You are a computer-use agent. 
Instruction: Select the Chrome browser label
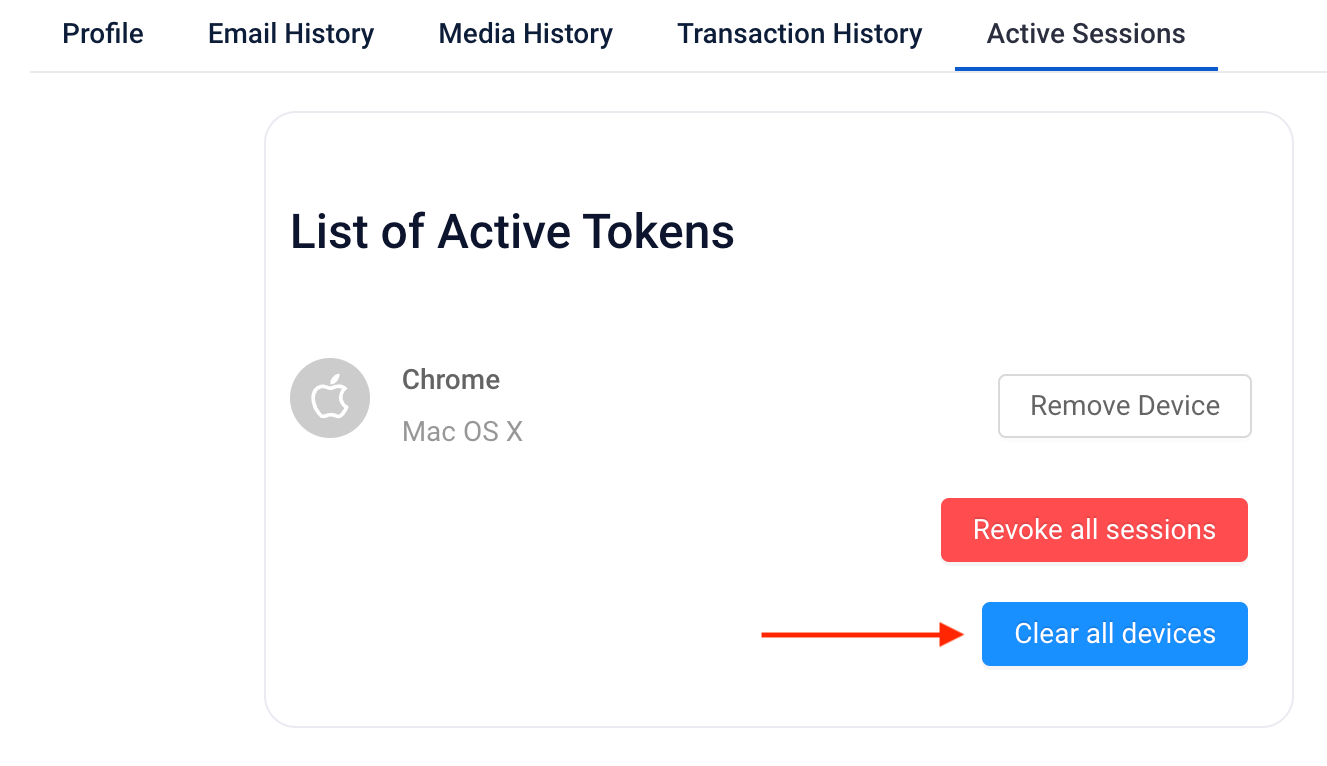pos(451,380)
